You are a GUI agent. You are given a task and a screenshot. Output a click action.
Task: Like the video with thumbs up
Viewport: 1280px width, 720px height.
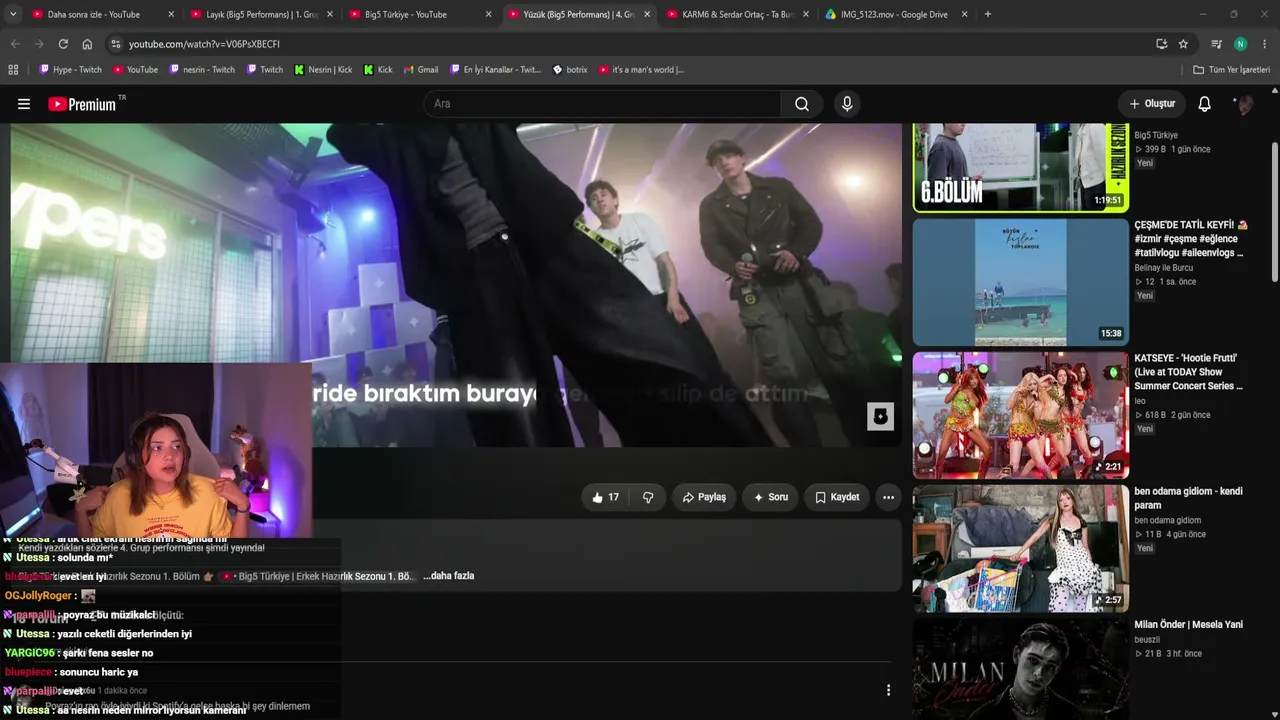click(606, 497)
